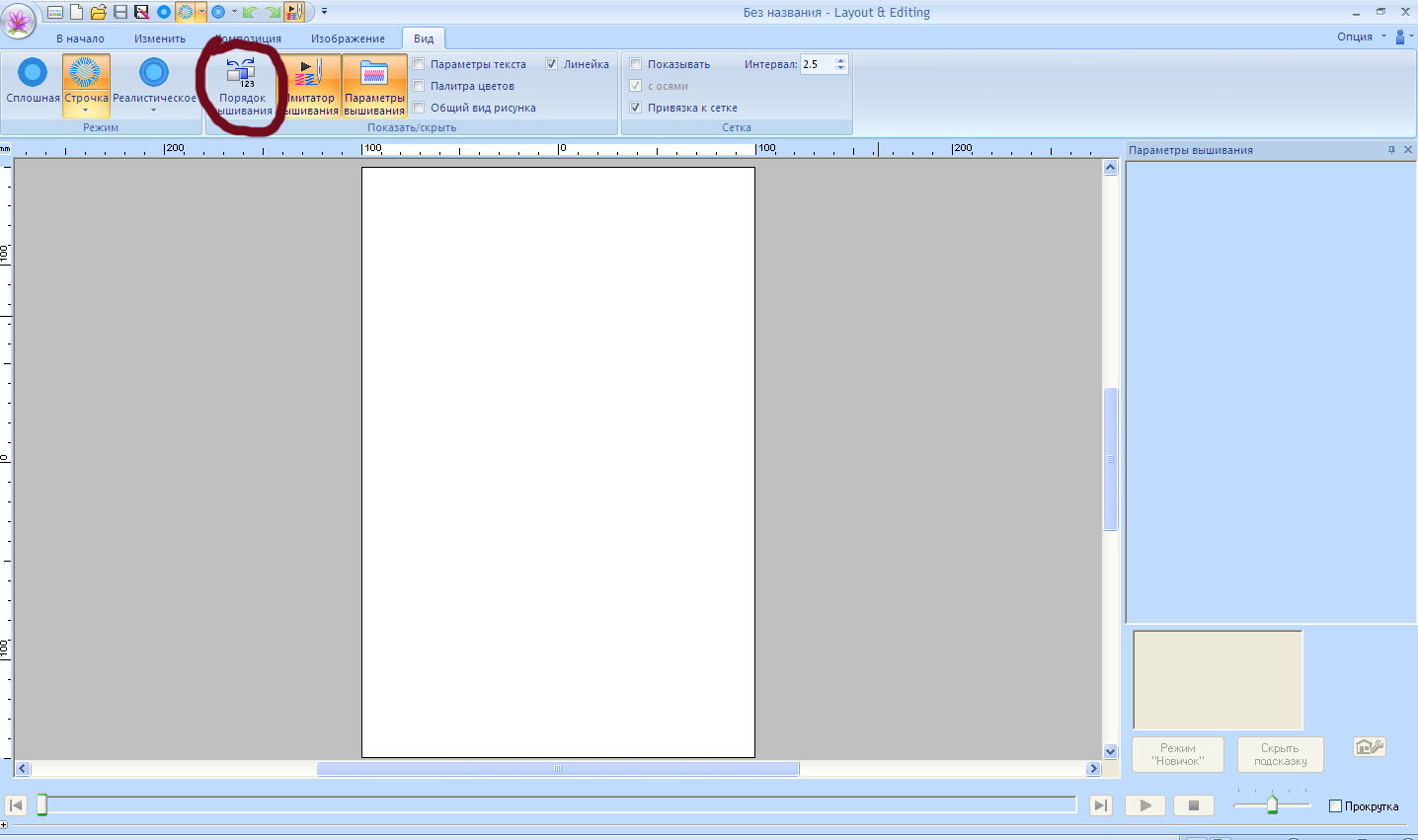Screen dimensions: 1418x840
Task: Toggle the Привязка к сетке checkbox
Action: 636,108
